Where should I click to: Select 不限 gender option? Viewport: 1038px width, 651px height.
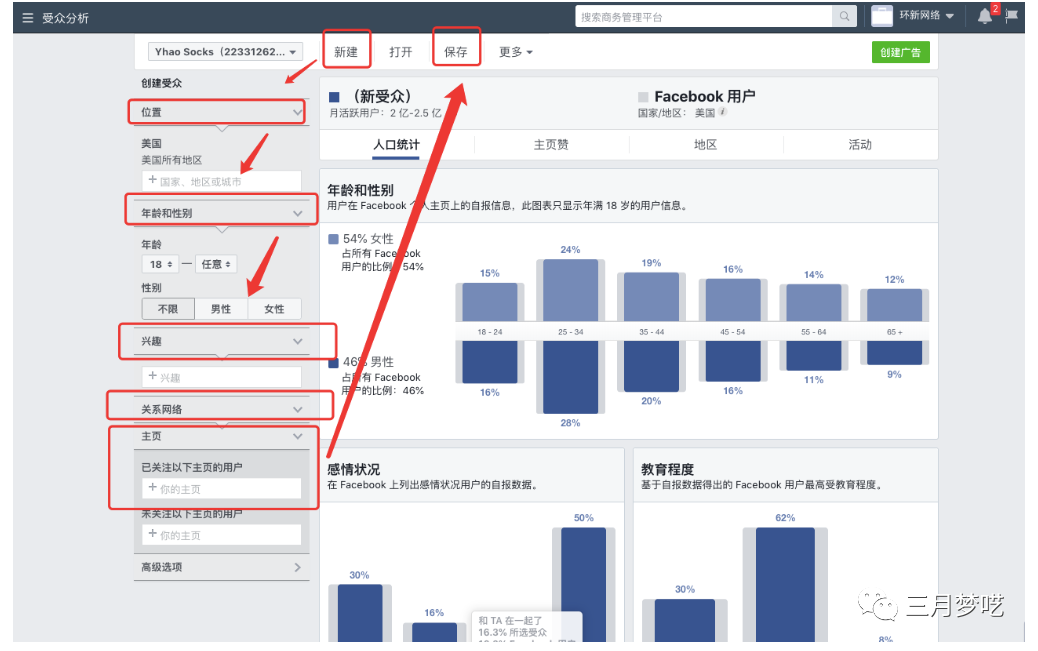168,309
